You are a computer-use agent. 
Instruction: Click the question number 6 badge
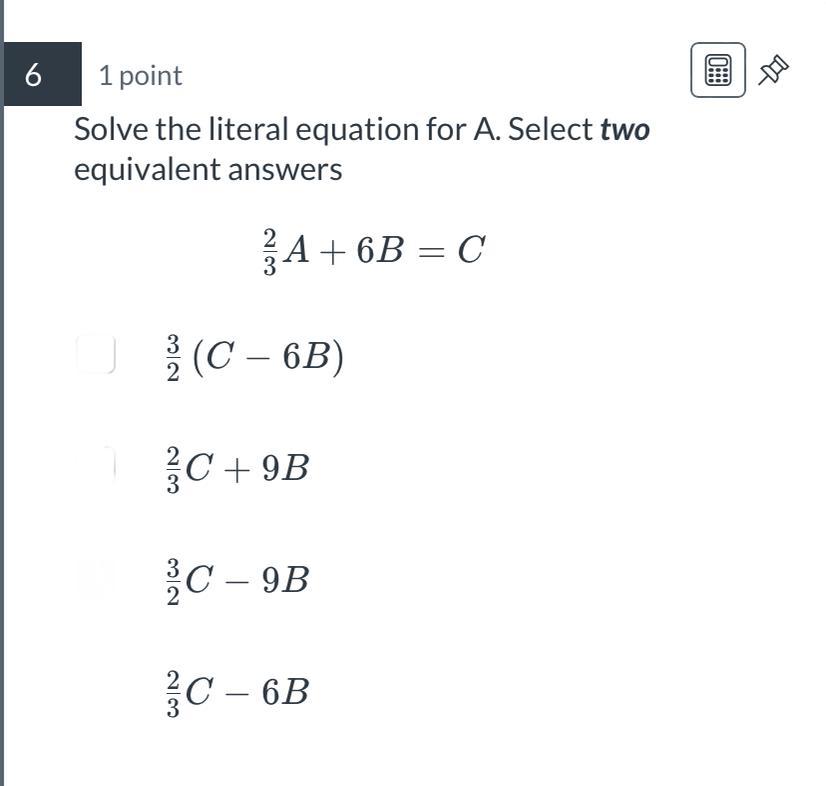click(x=34, y=74)
